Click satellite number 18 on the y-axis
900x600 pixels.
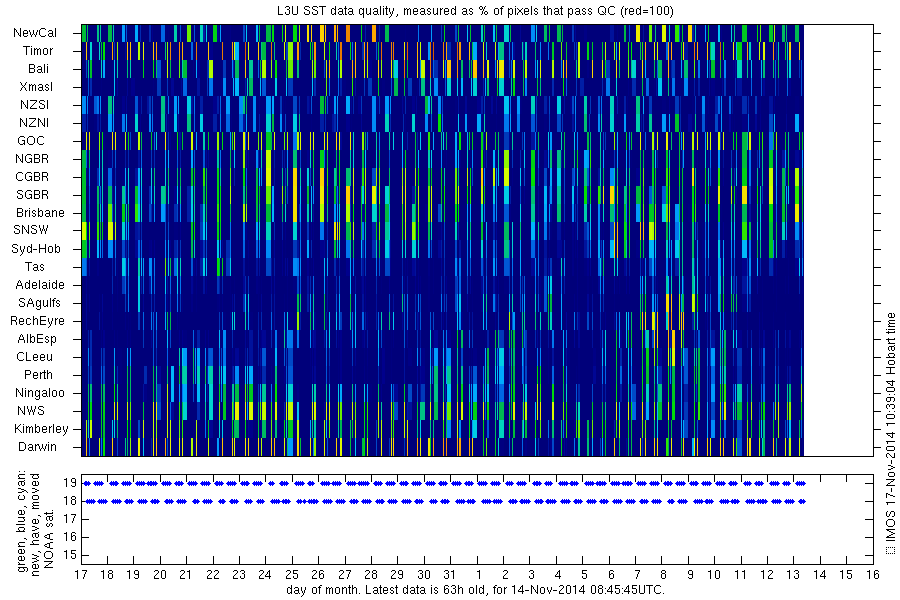click(x=70, y=501)
